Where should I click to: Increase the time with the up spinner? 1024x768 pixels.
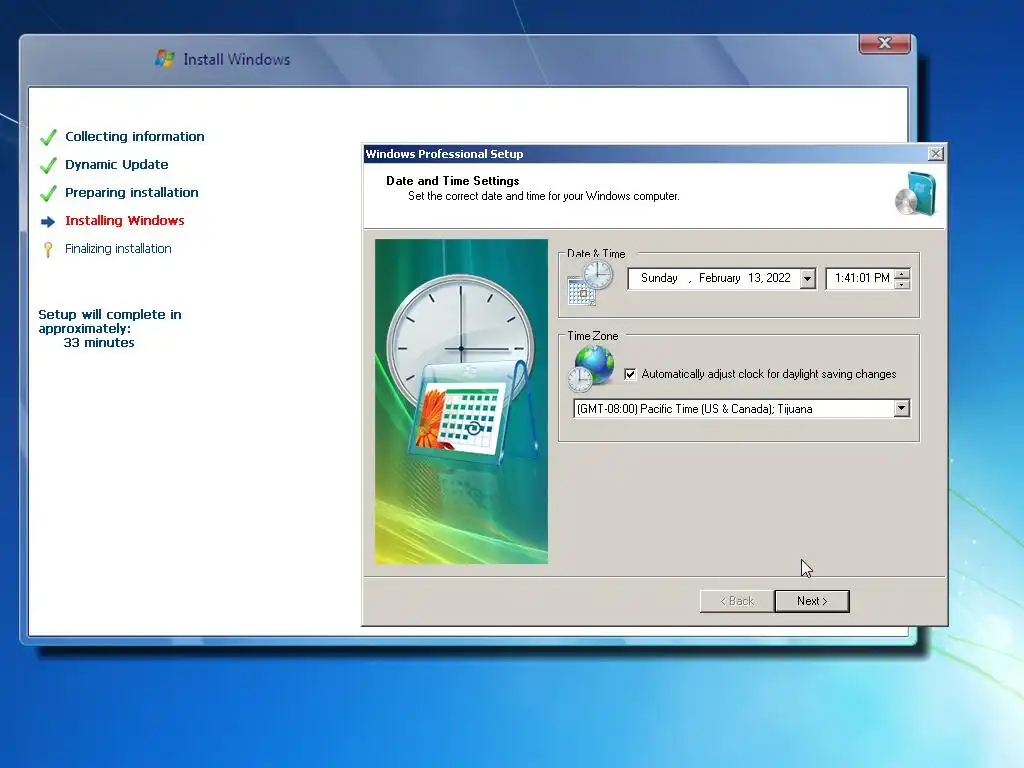[902, 274]
